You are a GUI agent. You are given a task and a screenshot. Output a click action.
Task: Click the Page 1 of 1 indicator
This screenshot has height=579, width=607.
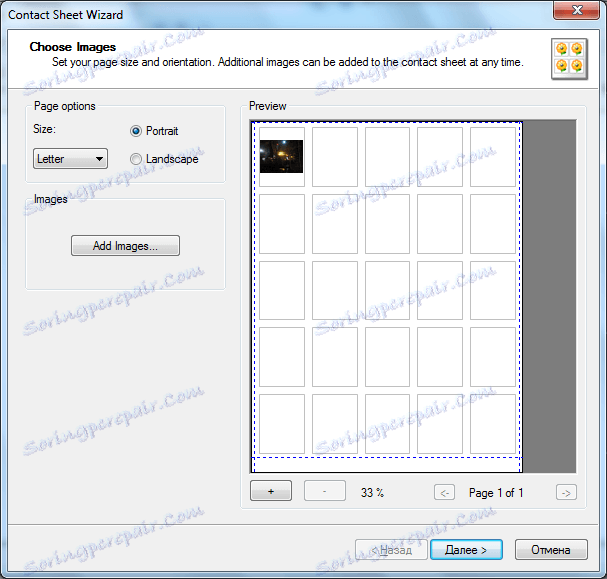tap(496, 493)
